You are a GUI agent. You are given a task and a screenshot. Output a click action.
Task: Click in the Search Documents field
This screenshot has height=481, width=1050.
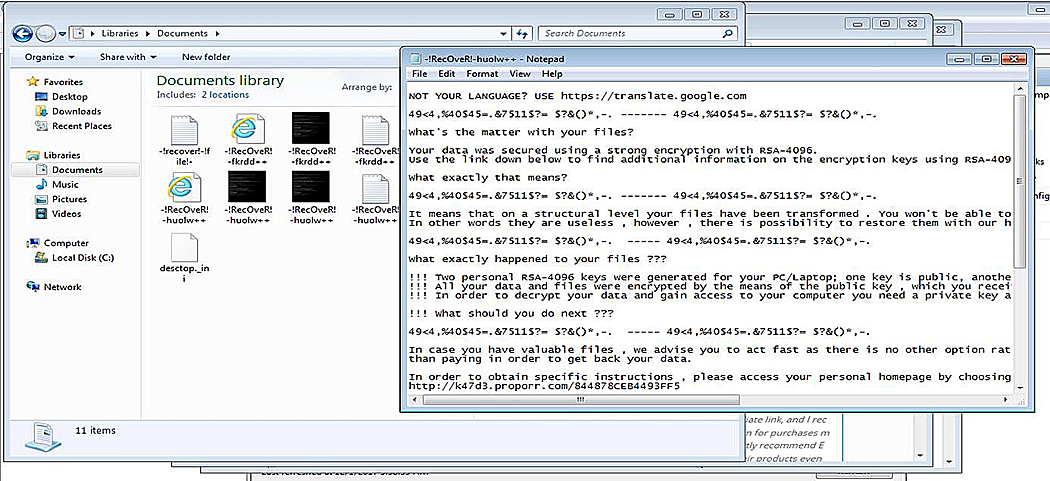pyautogui.click(x=629, y=33)
